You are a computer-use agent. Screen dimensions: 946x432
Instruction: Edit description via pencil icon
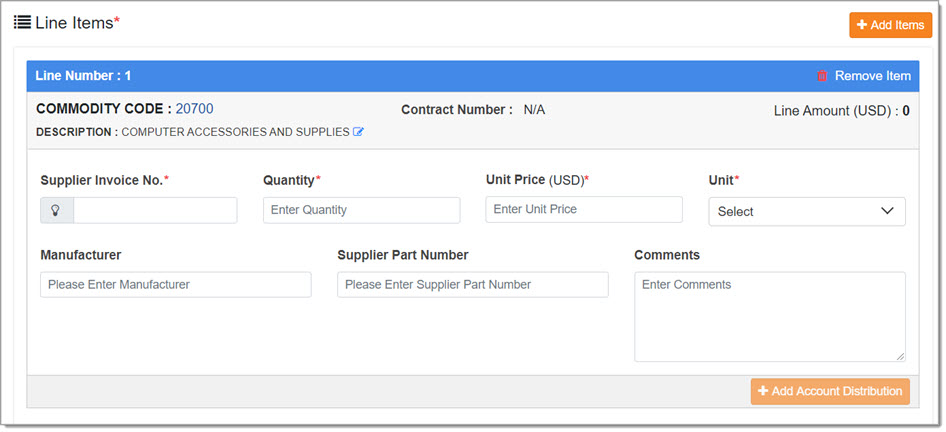[358, 132]
